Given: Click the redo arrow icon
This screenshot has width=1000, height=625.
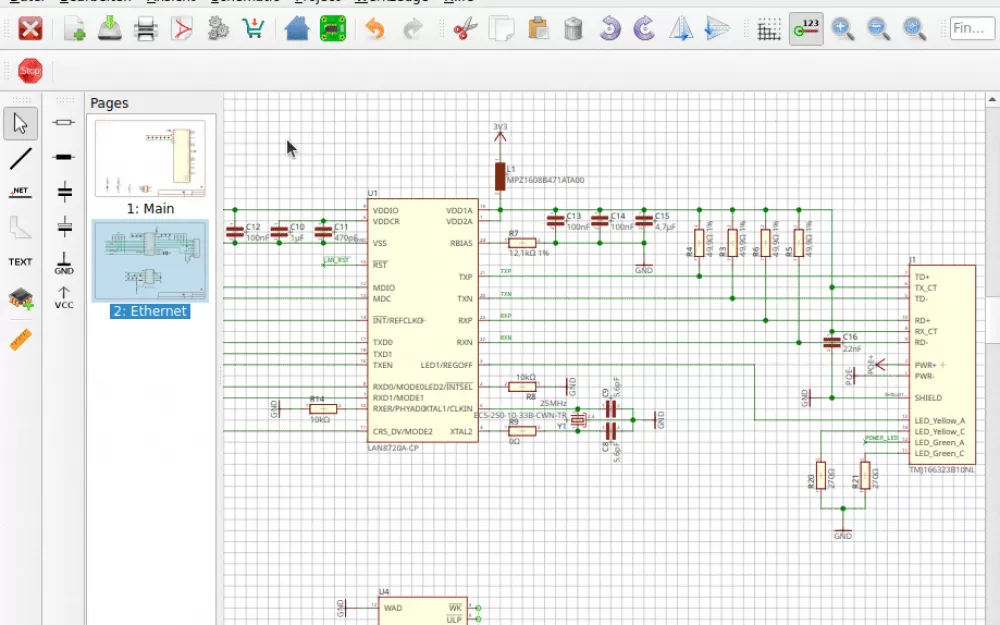Looking at the screenshot, I should coord(413,29).
